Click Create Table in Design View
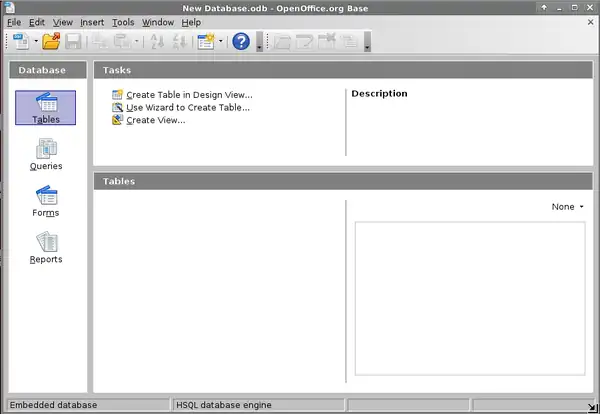 (188, 95)
